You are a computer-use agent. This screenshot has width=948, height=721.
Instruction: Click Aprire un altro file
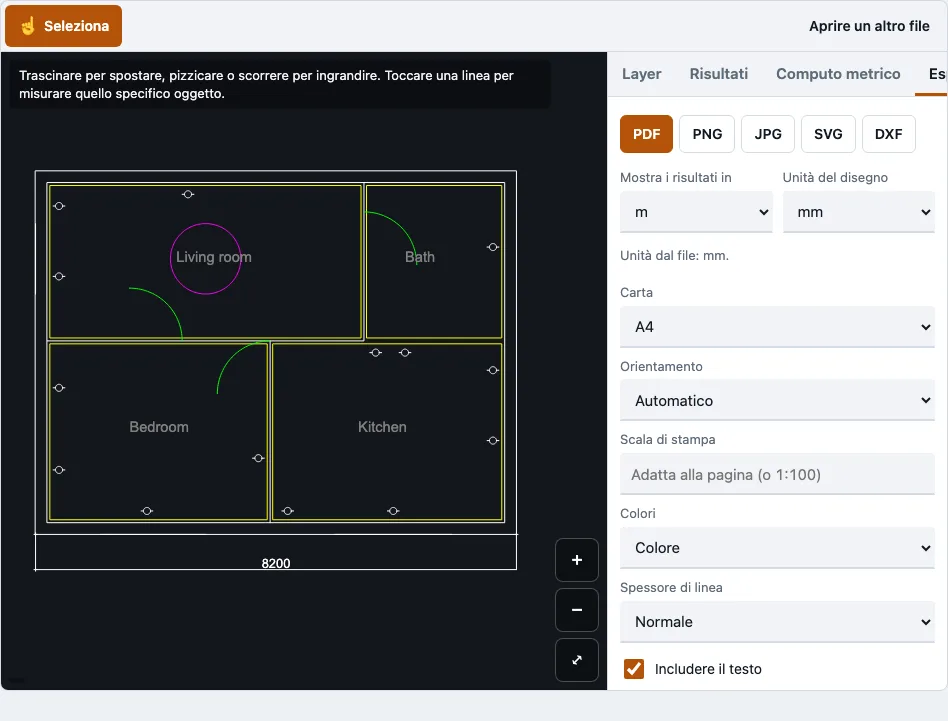click(x=869, y=26)
